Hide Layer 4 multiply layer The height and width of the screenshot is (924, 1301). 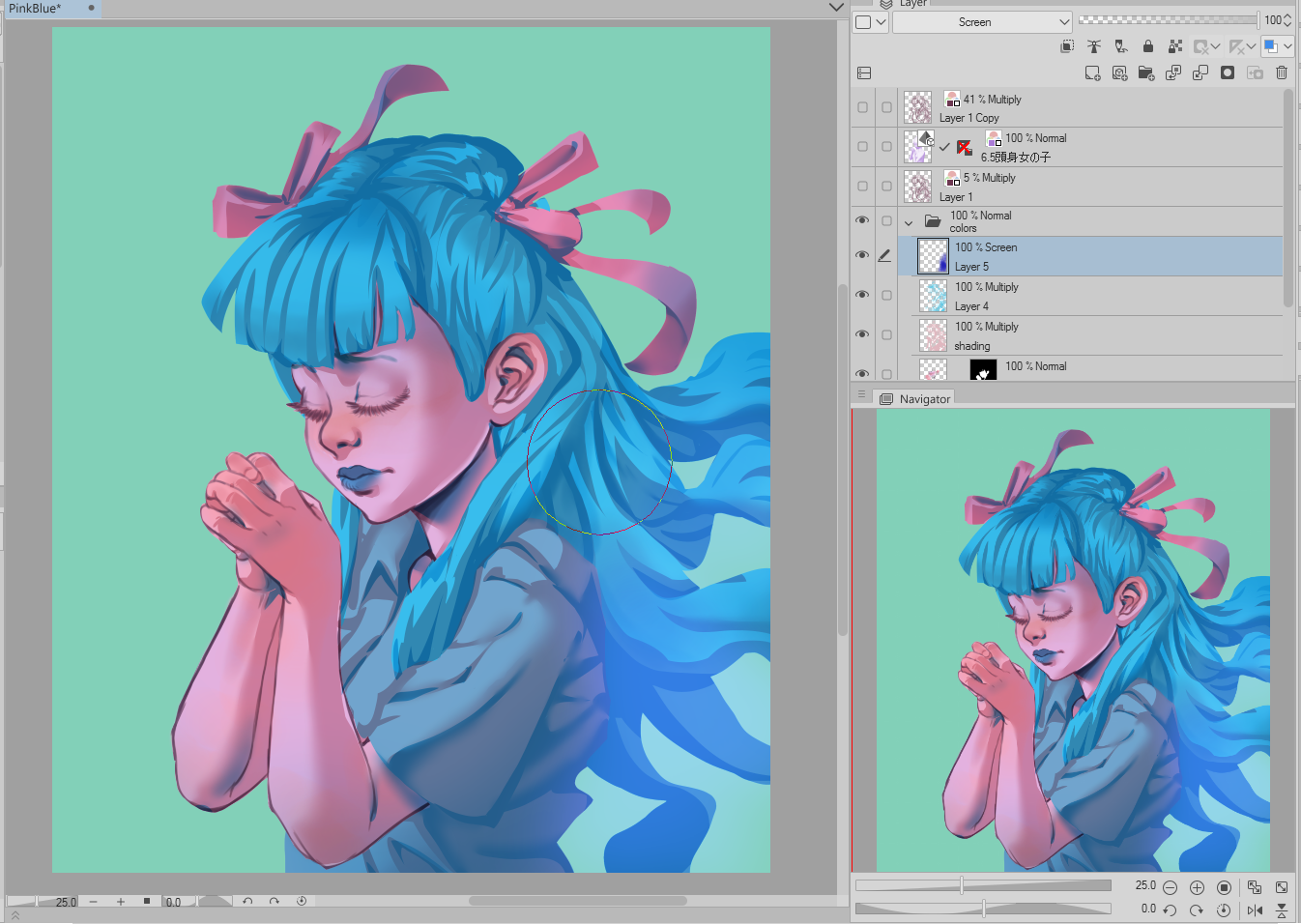[x=862, y=295]
